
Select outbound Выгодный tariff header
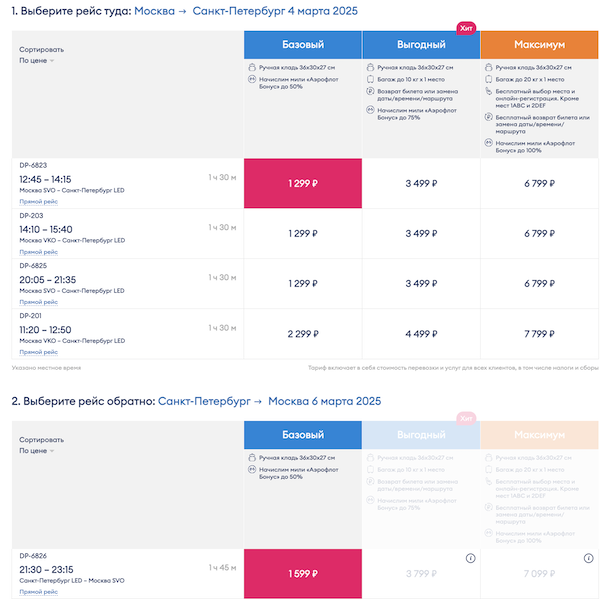click(420, 45)
